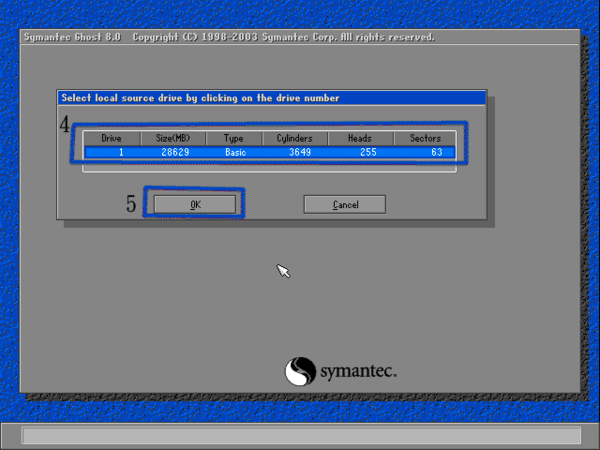The image size is (600, 450).
Task: Click the 63 sectors value
Action: [x=437, y=152]
